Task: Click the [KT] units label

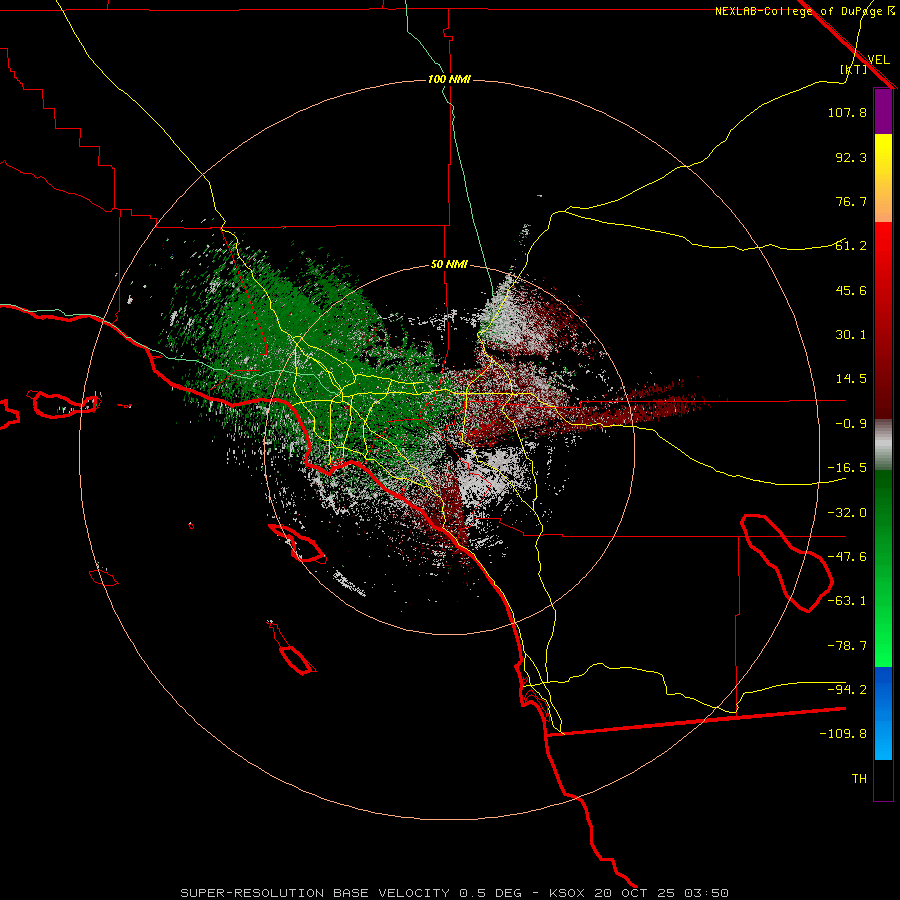Action: [854, 69]
